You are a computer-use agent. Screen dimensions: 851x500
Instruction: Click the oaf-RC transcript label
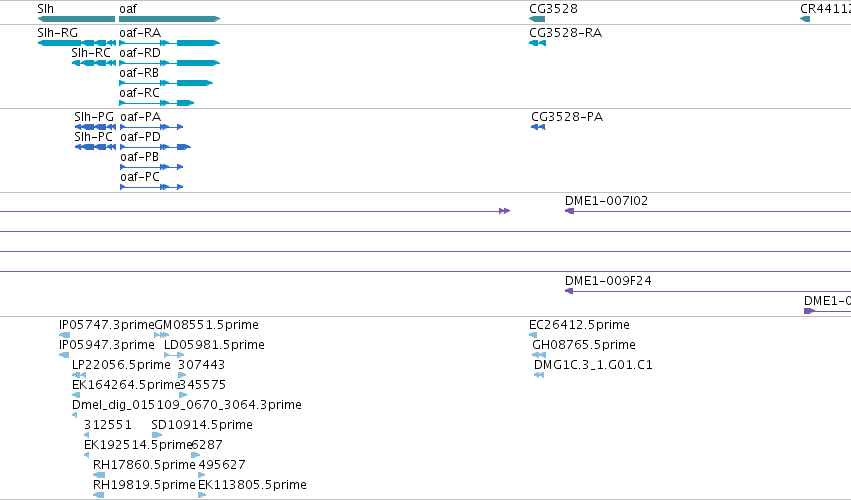139,93
